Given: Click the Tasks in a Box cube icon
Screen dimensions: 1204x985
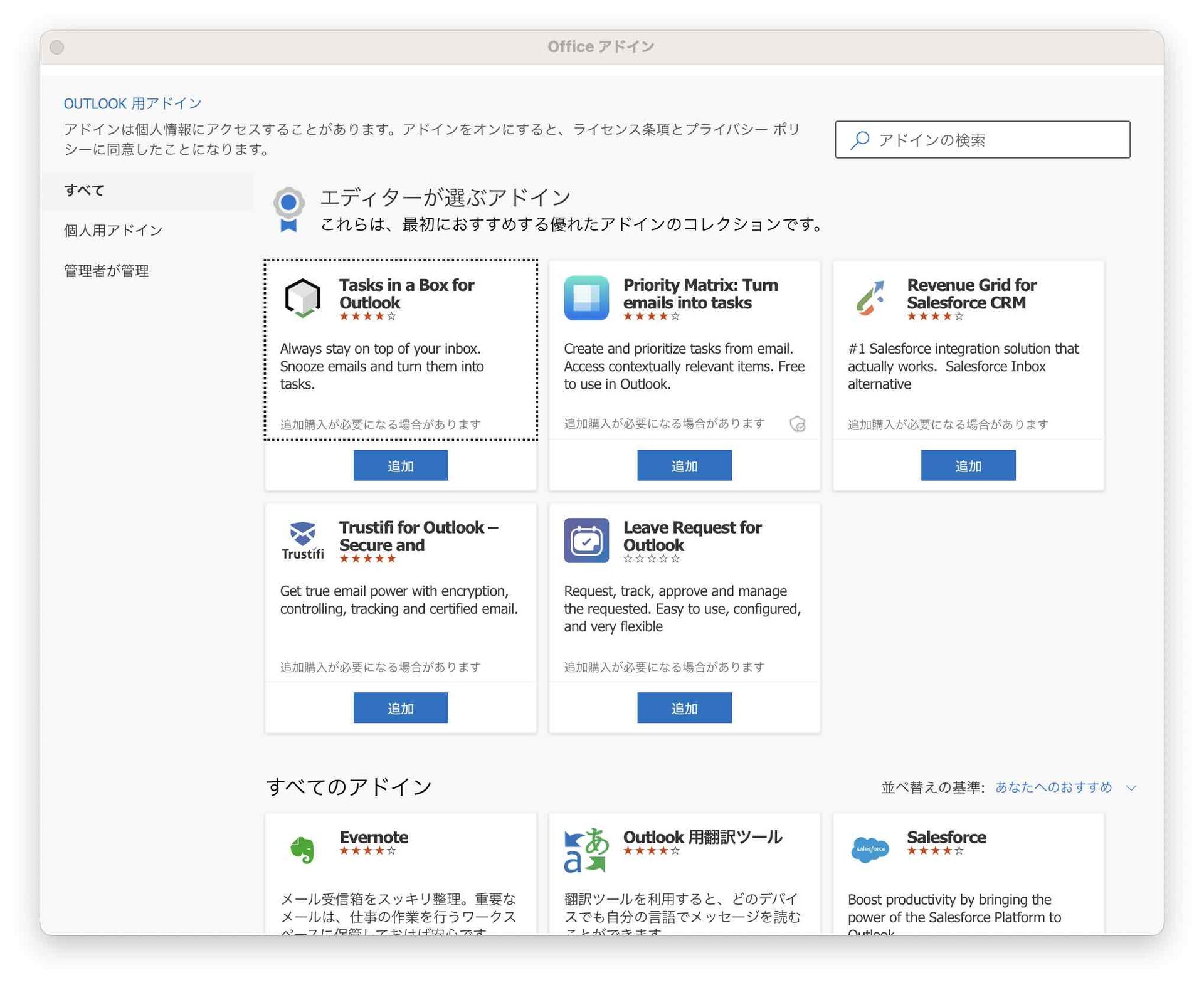Looking at the screenshot, I should 302,297.
